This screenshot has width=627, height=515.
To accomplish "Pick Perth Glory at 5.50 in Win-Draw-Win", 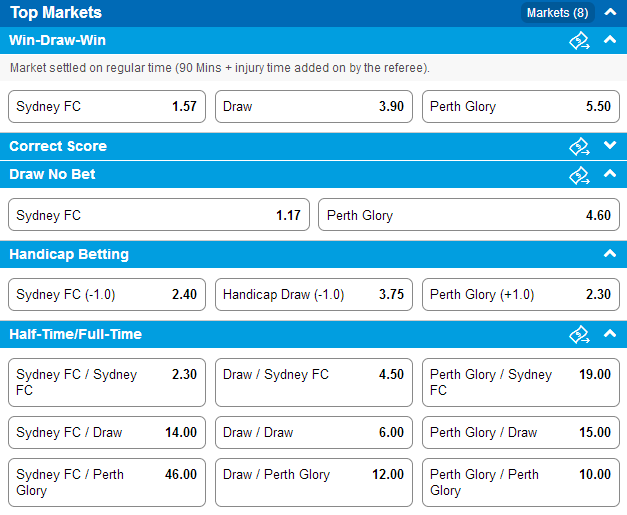I will pos(521,106).
